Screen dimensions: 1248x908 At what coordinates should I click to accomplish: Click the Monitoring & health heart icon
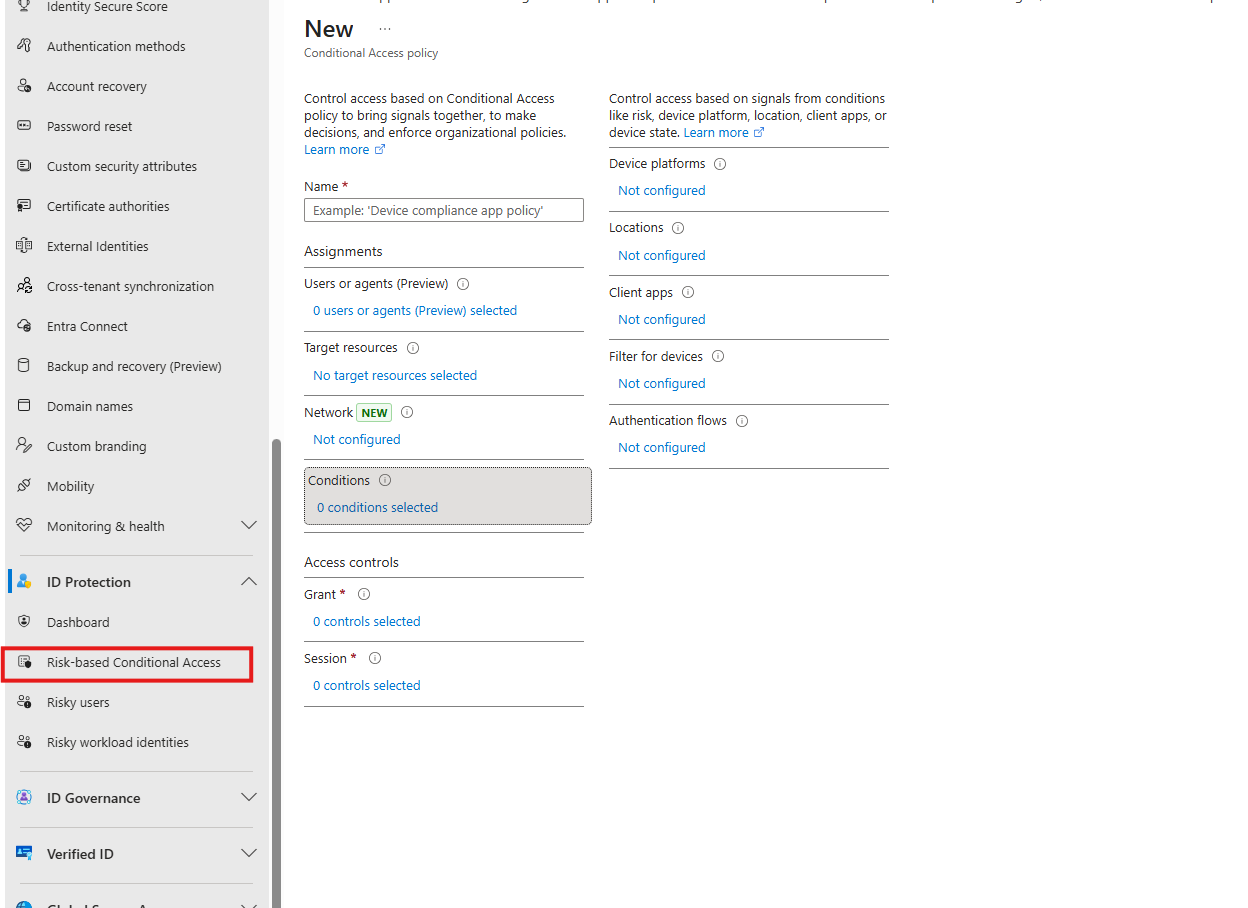coord(25,526)
